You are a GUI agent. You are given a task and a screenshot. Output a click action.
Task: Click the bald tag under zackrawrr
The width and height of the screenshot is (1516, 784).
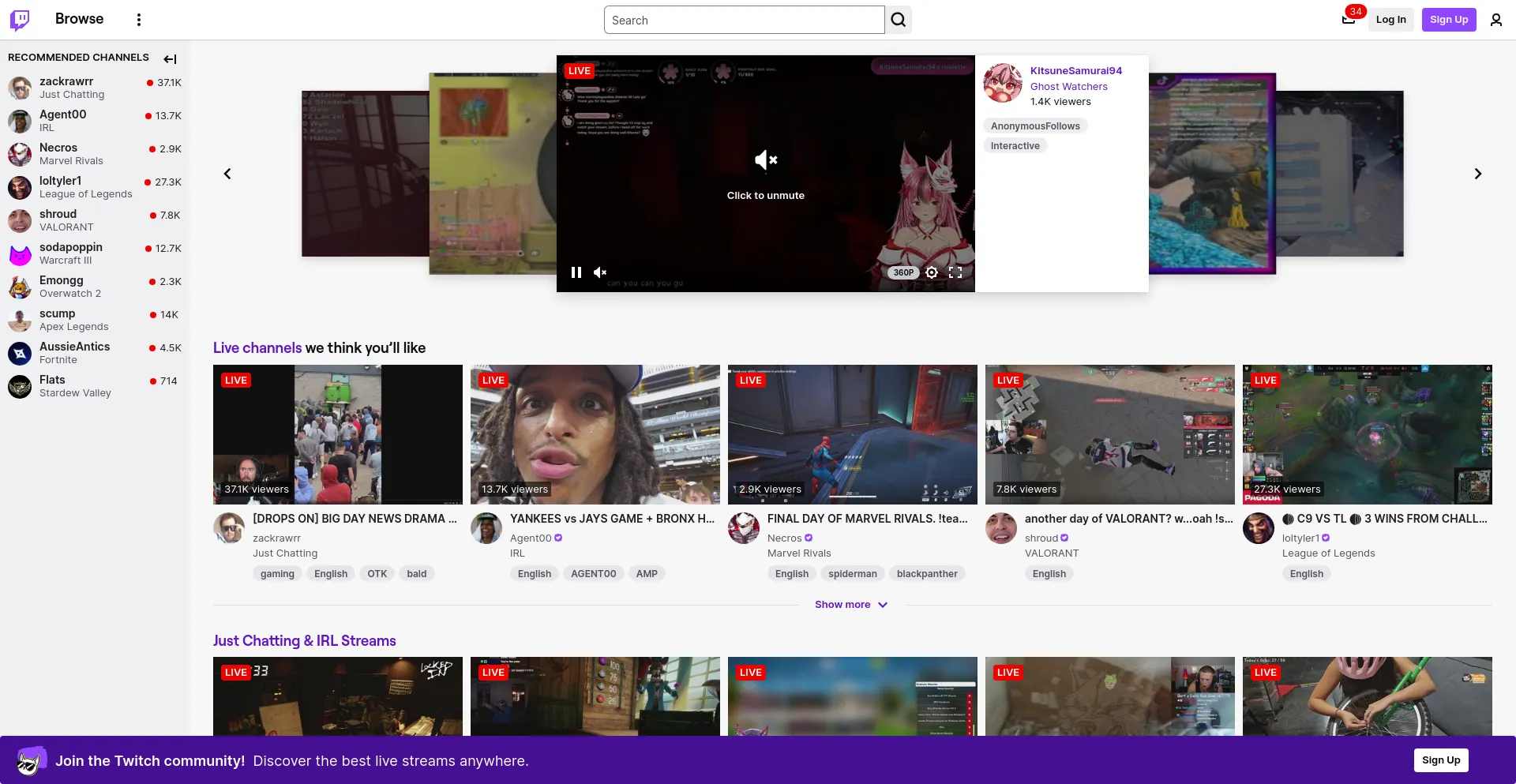tap(417, 574)
